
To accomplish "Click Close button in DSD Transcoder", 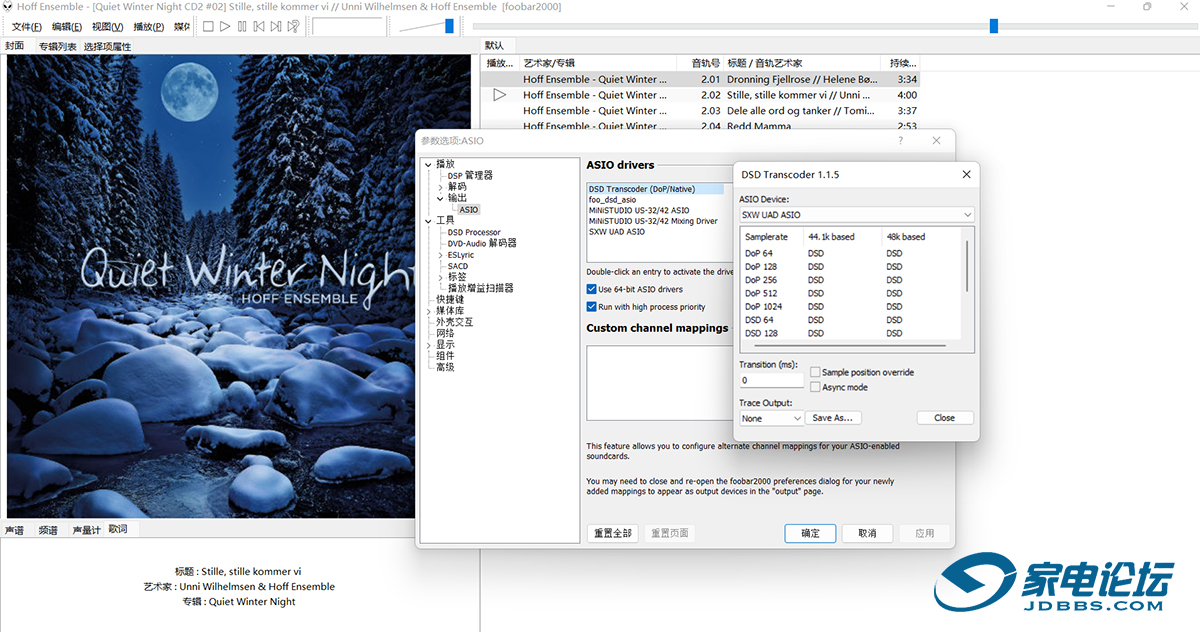I will click(945, 418).
